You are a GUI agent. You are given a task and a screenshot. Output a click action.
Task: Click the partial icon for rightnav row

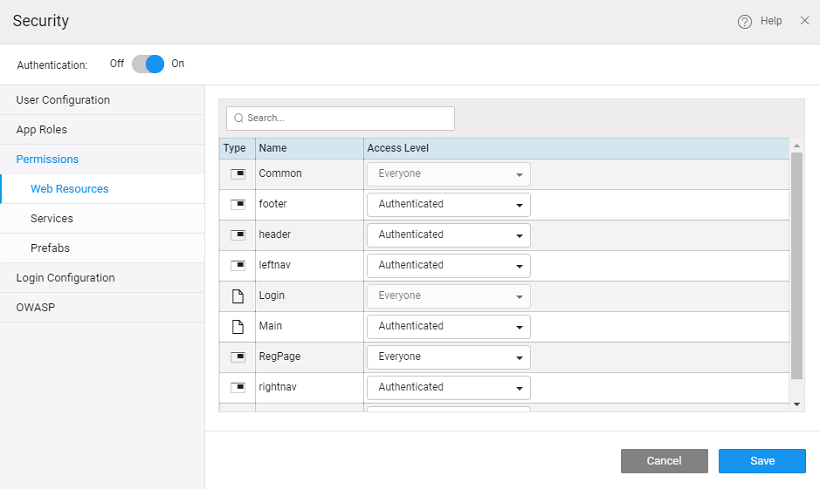tap(237, 387)
